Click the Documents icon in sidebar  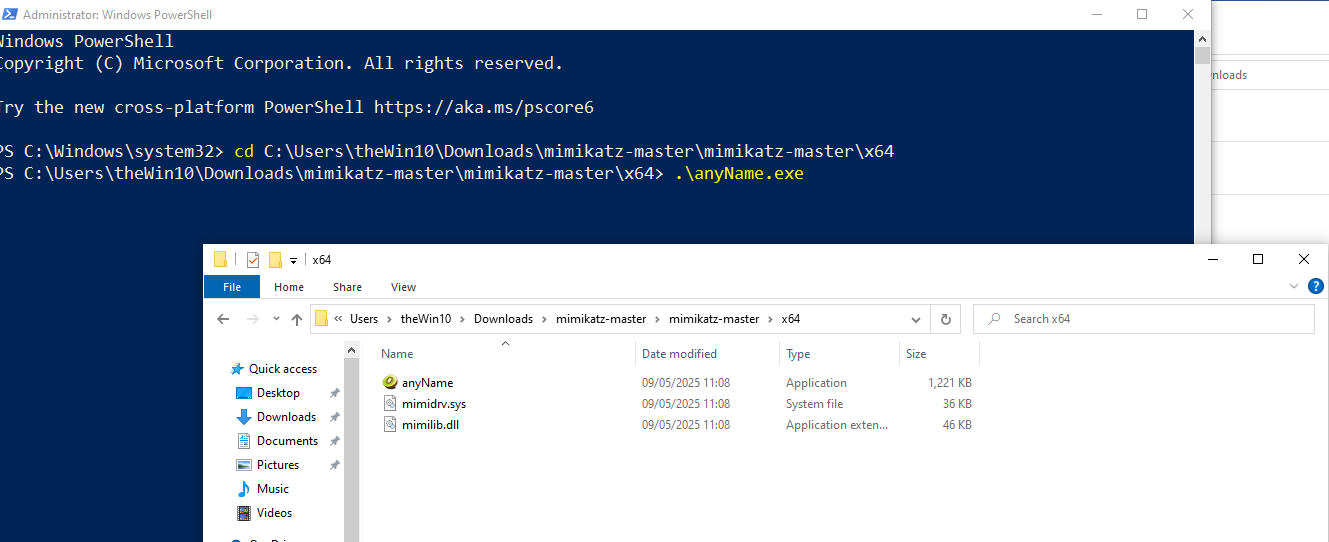[x=243, y=441]
